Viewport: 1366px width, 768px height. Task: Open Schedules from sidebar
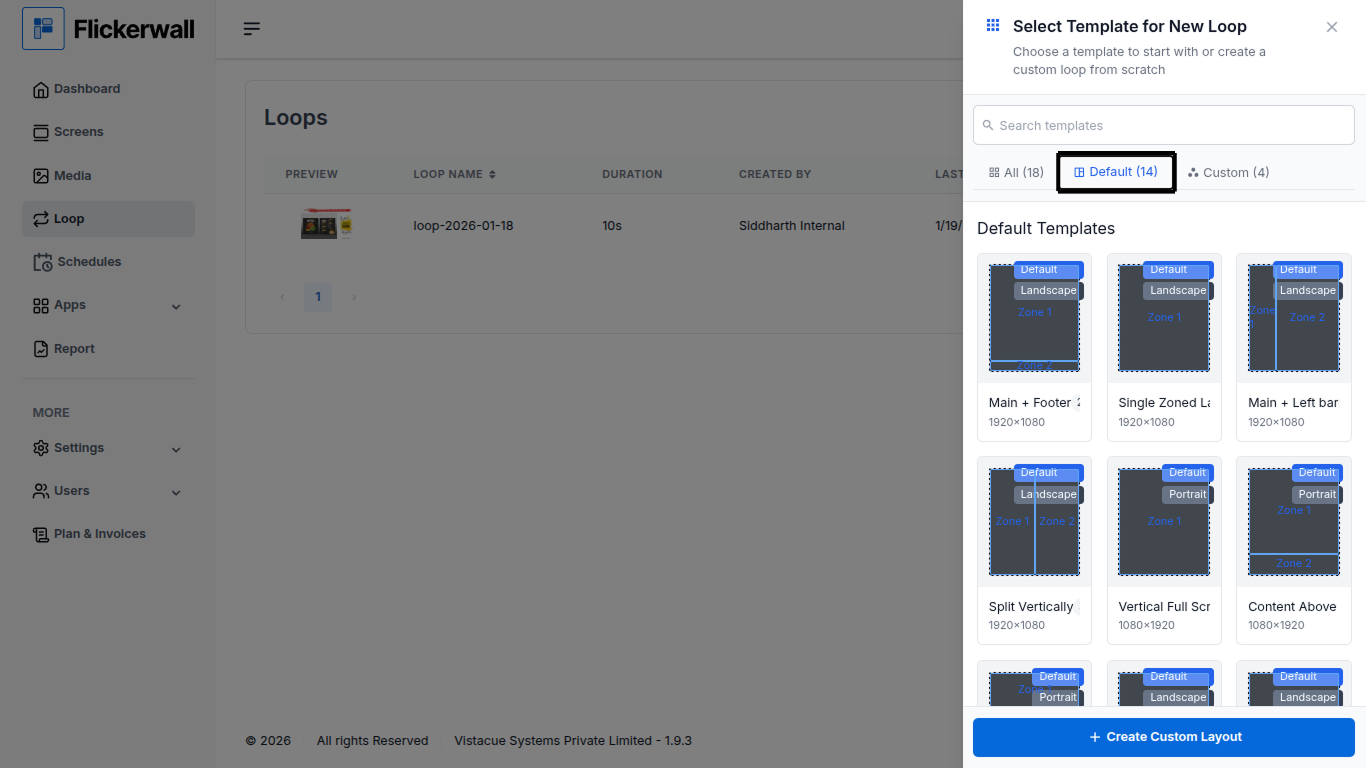[x=109, y=262]
